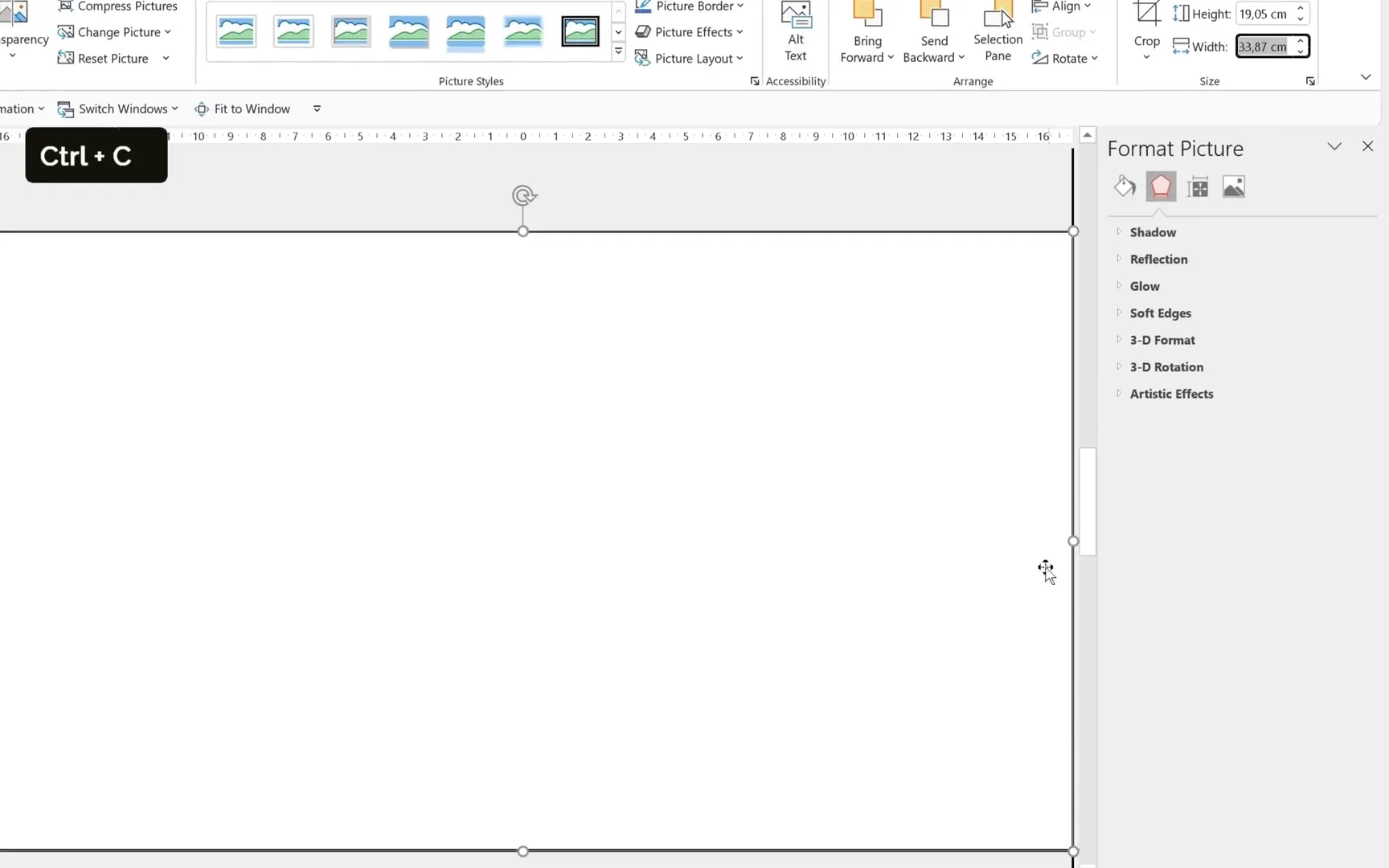The width and height of the screenshot is (1389, 868).
Task: Click Compress Pictures
Action: [x=117, y=6]
